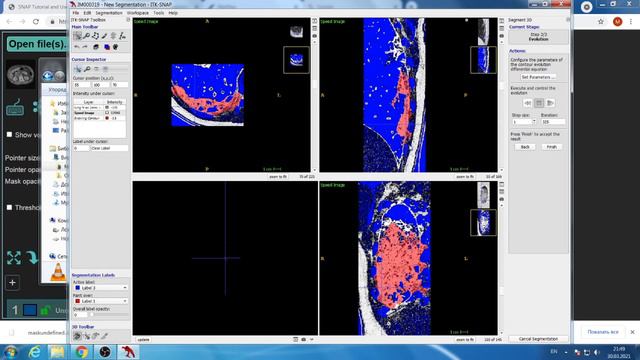Open Chrome from the Windows taskbar
640x360 pixels.
[81, 352]
